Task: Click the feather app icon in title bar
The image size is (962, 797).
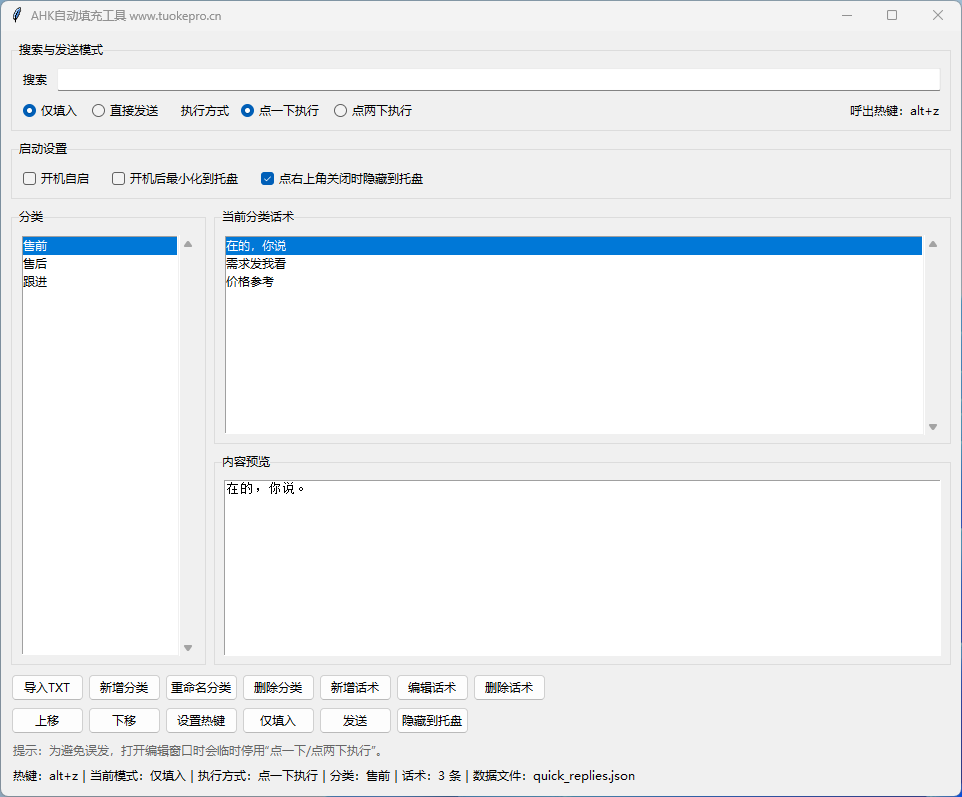Action: coord(17,16)
